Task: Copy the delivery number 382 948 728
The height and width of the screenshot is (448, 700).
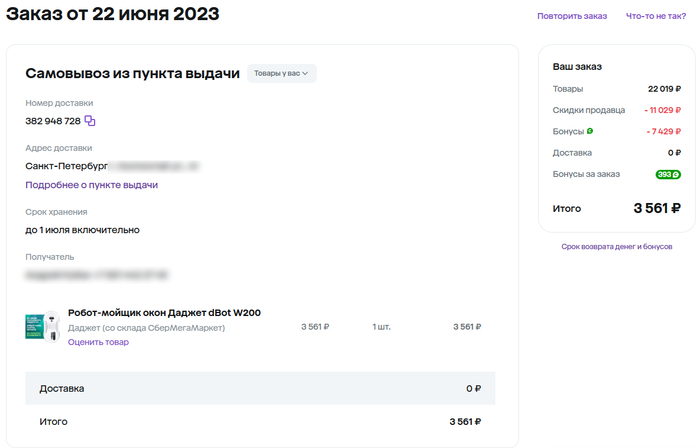Action: tap(90, 121)
